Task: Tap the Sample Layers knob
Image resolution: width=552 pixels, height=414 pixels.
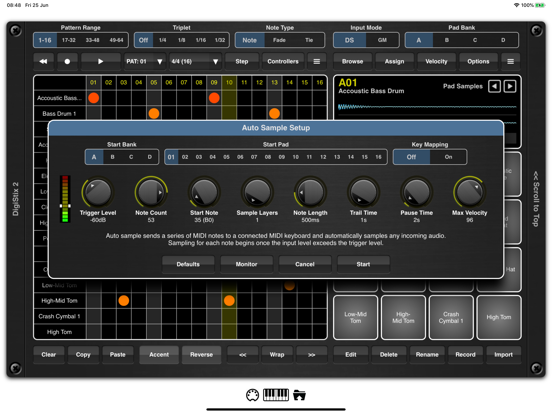Action: 257,192
